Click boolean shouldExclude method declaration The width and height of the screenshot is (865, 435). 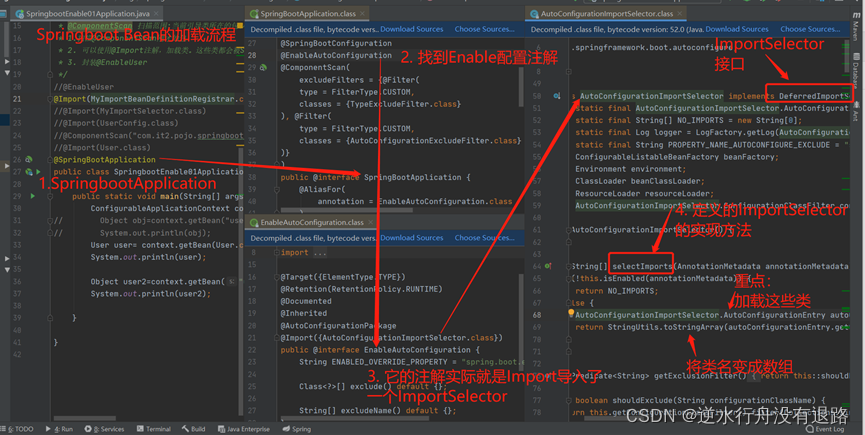tap(700, 400)
